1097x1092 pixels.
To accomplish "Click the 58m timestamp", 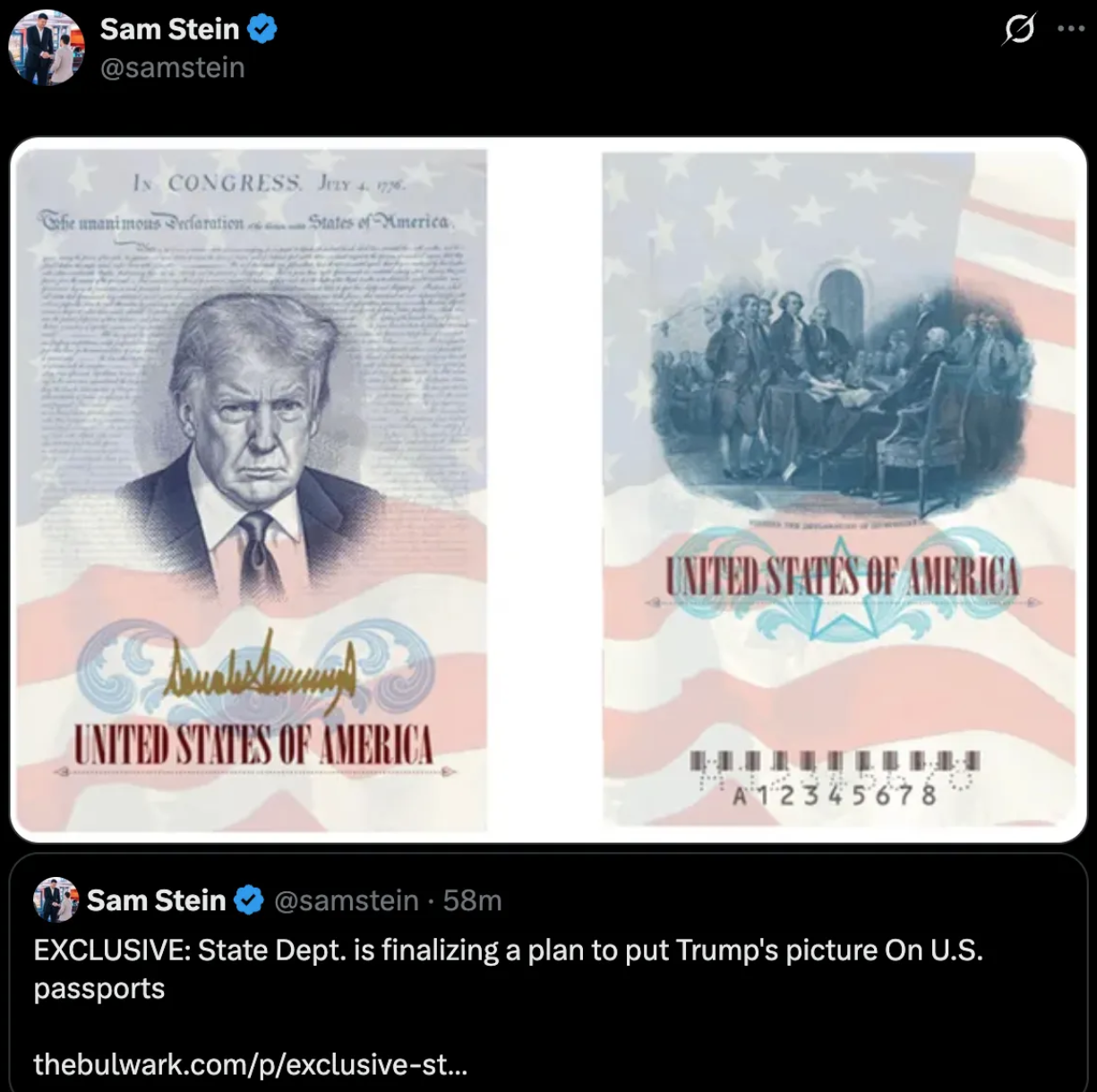I will click(472, 900).
